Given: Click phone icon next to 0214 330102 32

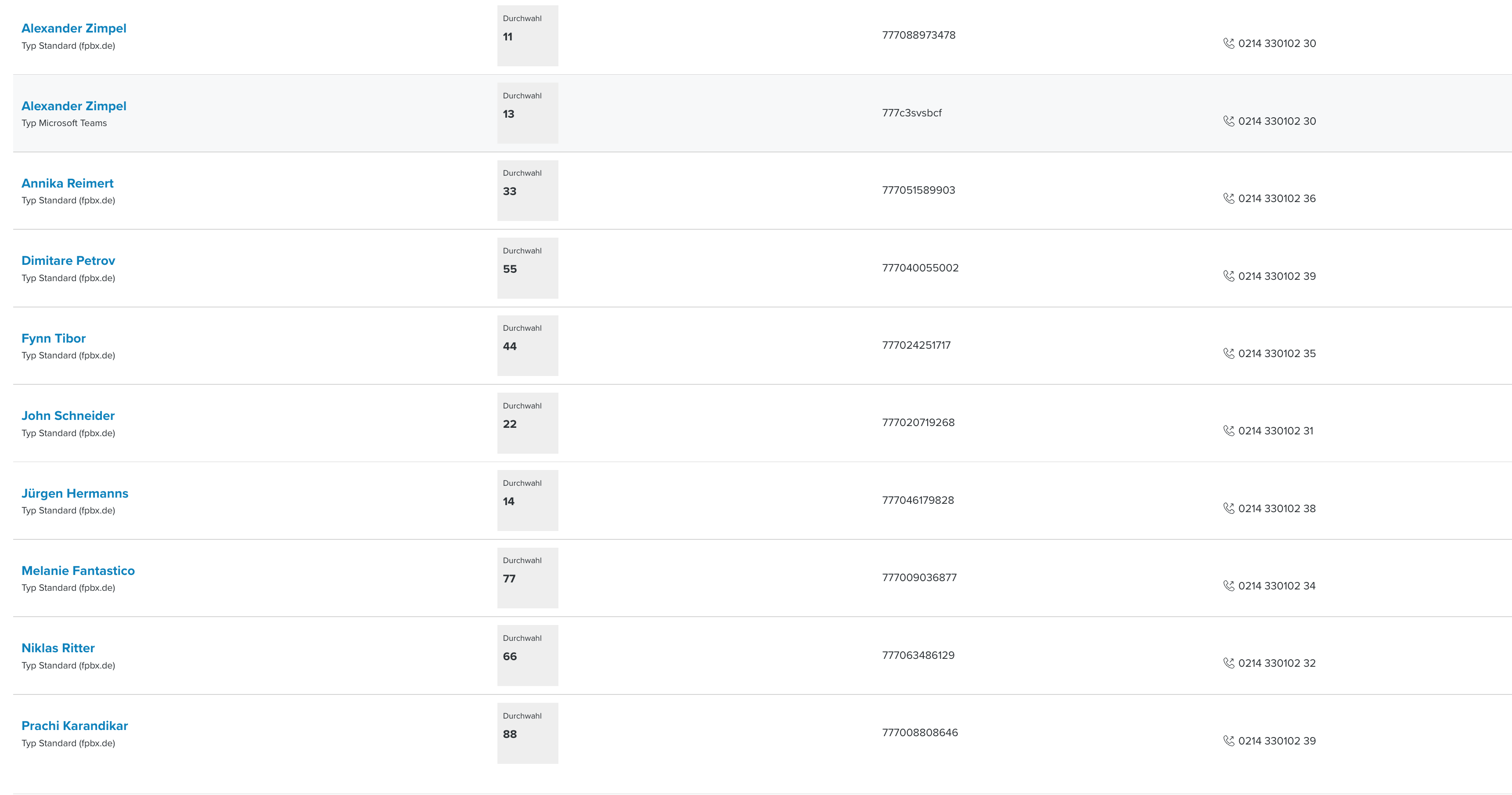Looking at the screenshot, I should (x=1228, y=664).
